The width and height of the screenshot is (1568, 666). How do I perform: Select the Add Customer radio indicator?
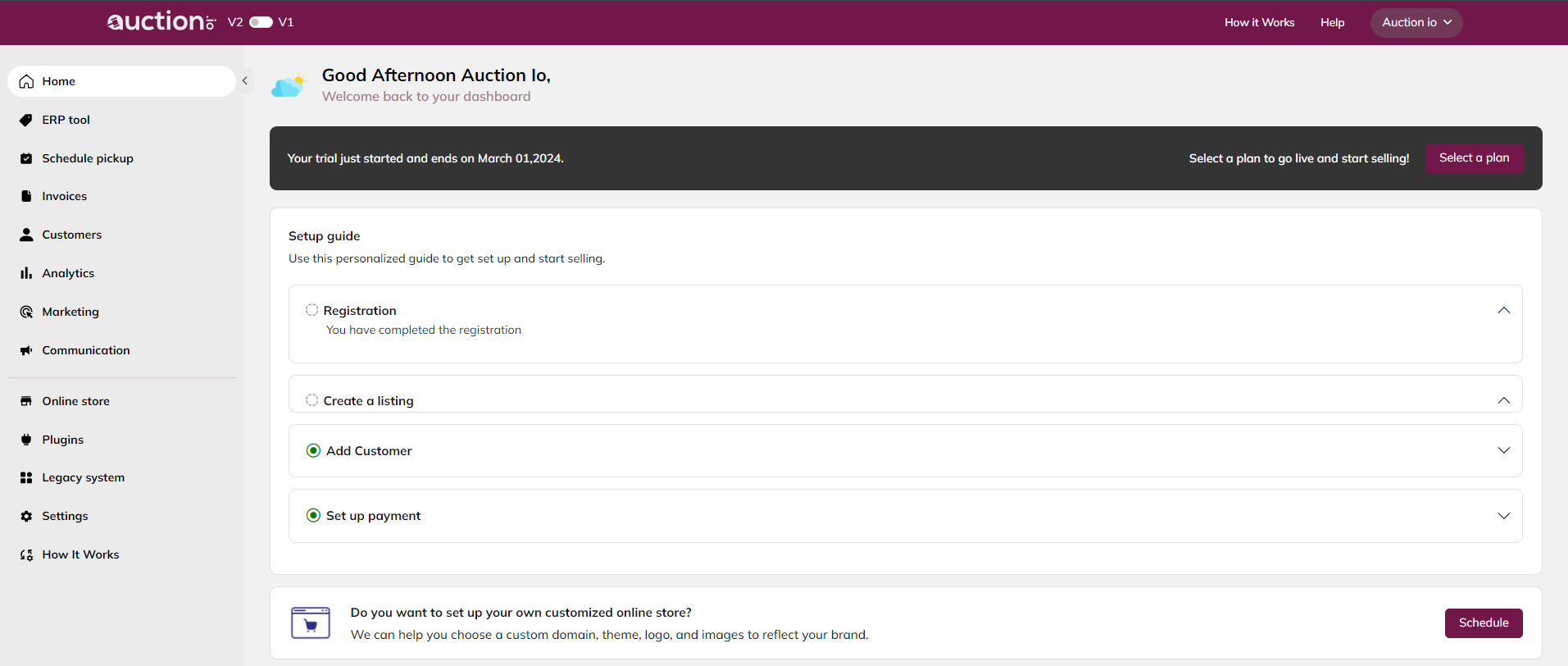tap(313, 450)
